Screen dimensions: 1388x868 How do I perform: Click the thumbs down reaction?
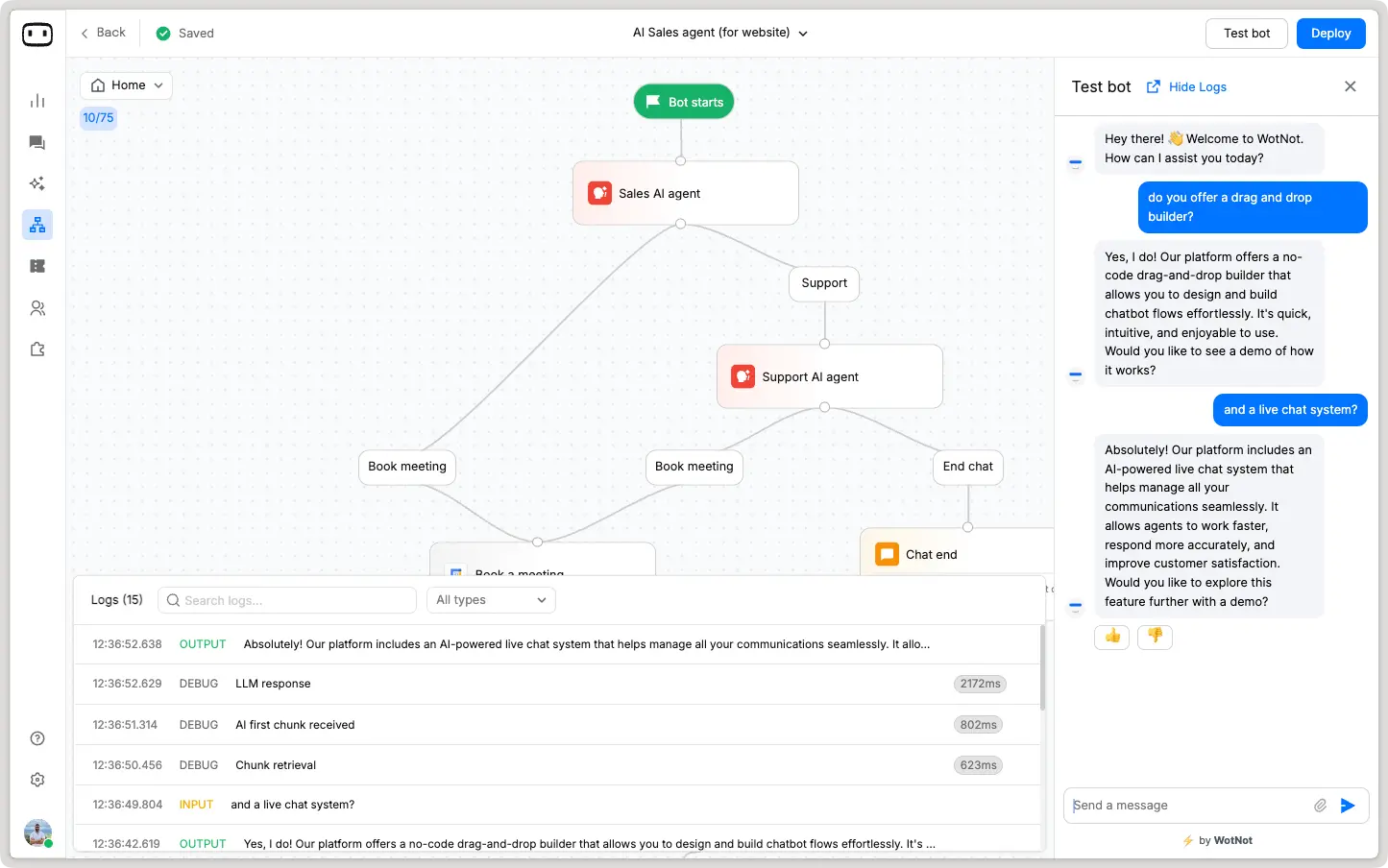coord(1155,637)
